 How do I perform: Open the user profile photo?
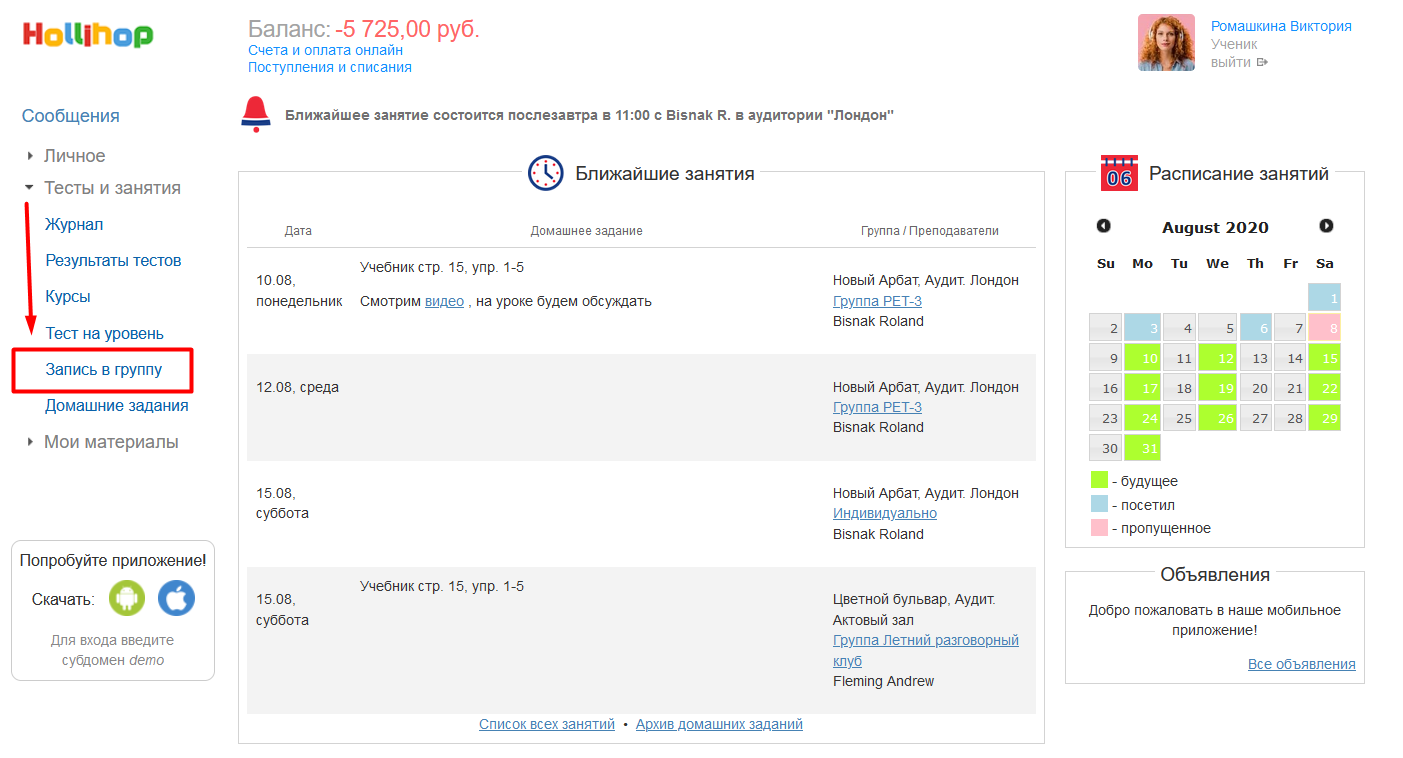click(x=1166, y=42)
